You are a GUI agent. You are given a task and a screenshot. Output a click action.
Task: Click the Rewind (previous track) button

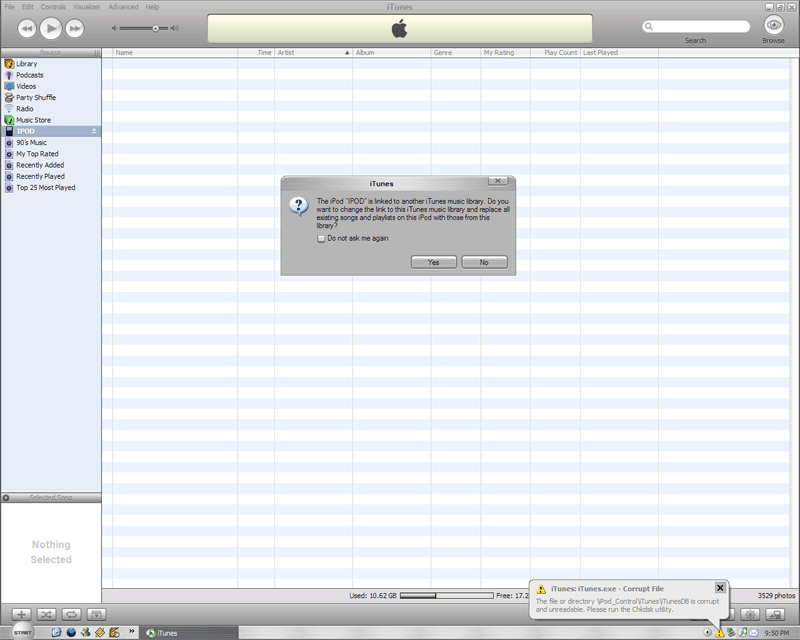[27, 28]
